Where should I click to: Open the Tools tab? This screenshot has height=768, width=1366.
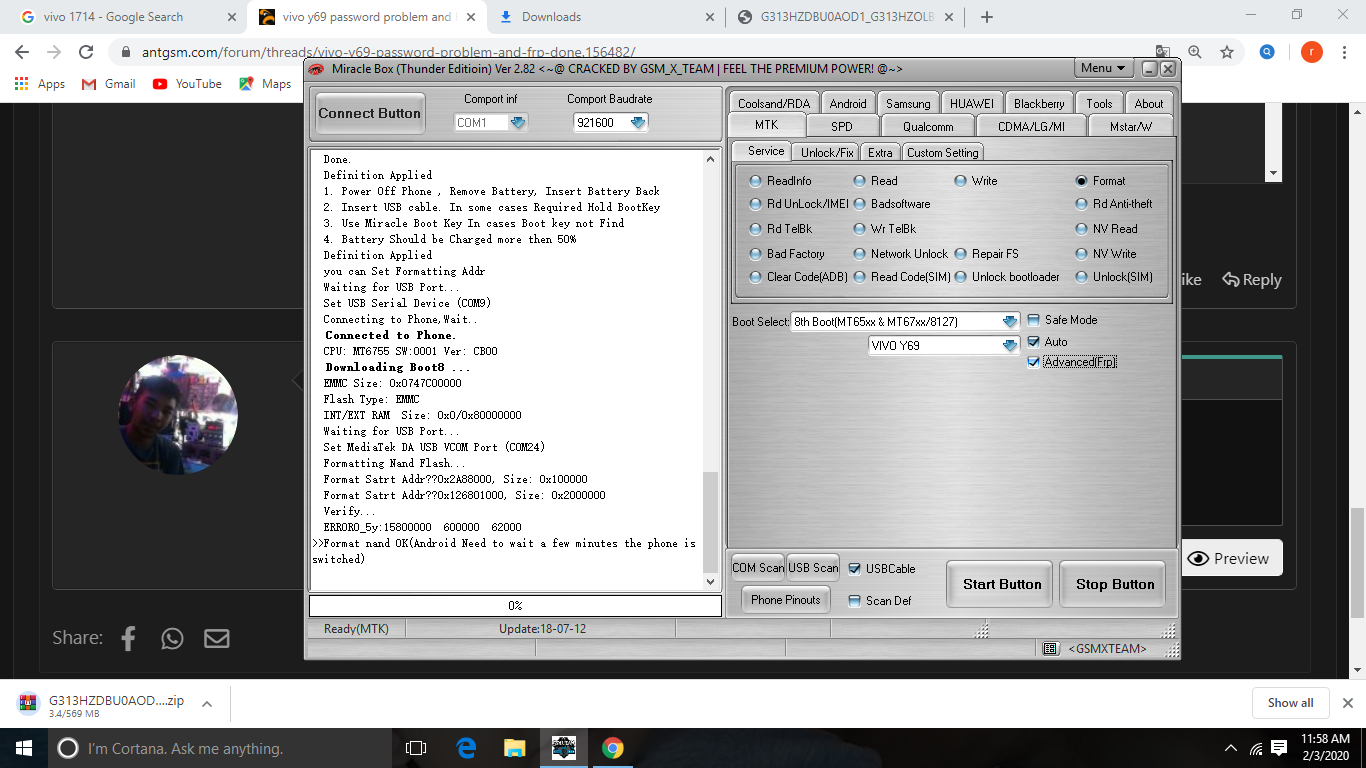point(1099,103)
